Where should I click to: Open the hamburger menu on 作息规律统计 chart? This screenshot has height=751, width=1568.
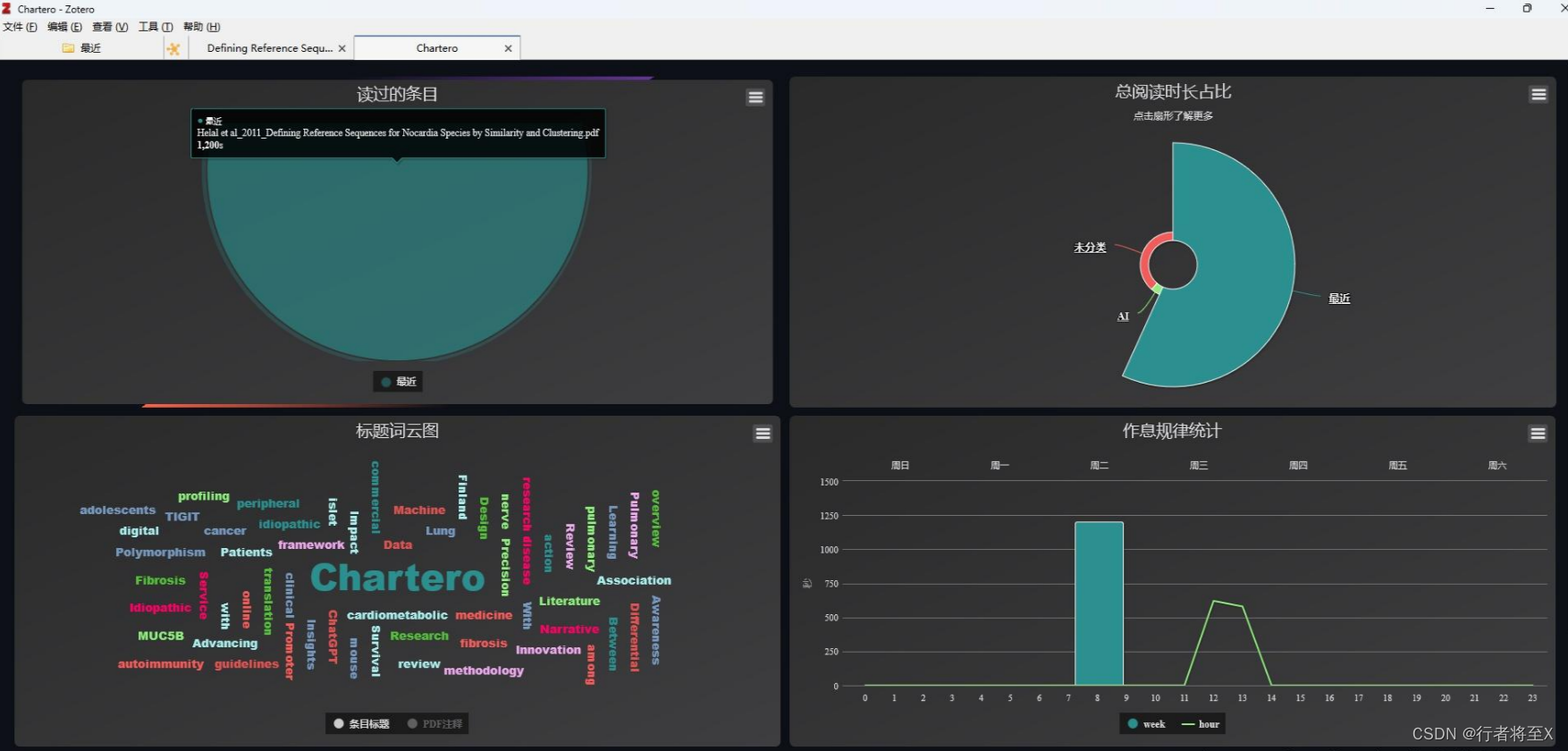tap(1538, 434)
